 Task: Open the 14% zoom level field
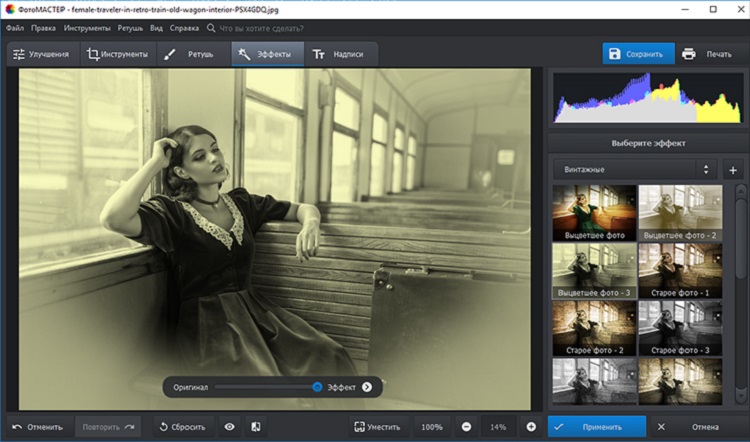tap(499, 427)
